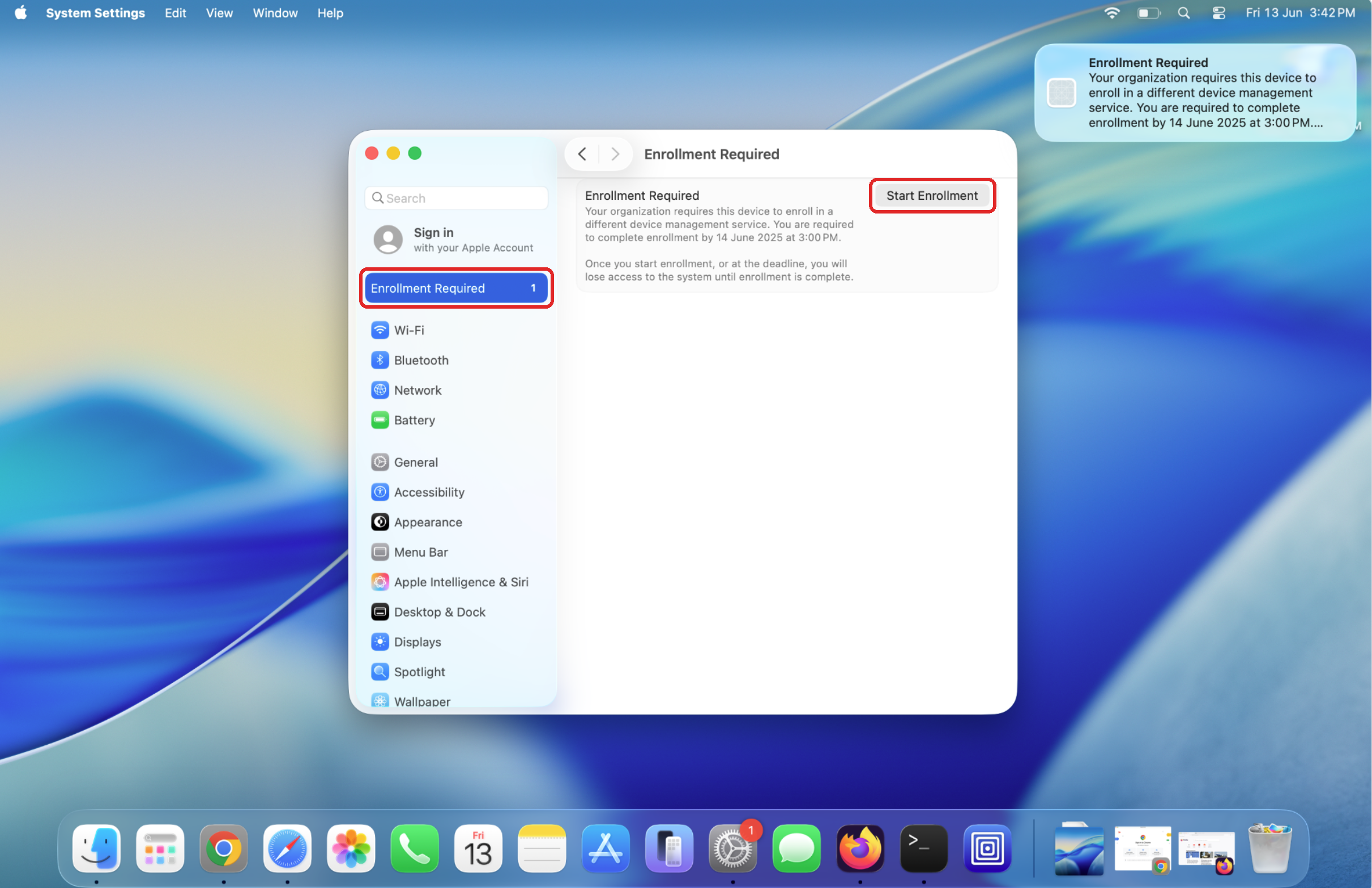
Task: Open Photos app in the Dock
Action: [x=351, y=848]
